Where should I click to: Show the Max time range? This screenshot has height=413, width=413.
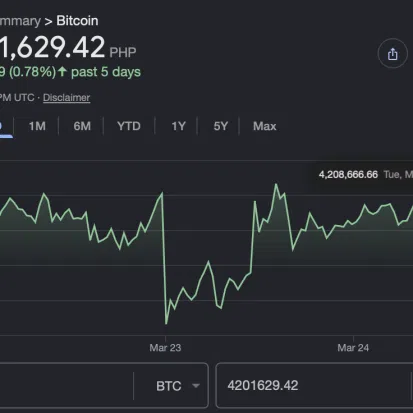265,126
